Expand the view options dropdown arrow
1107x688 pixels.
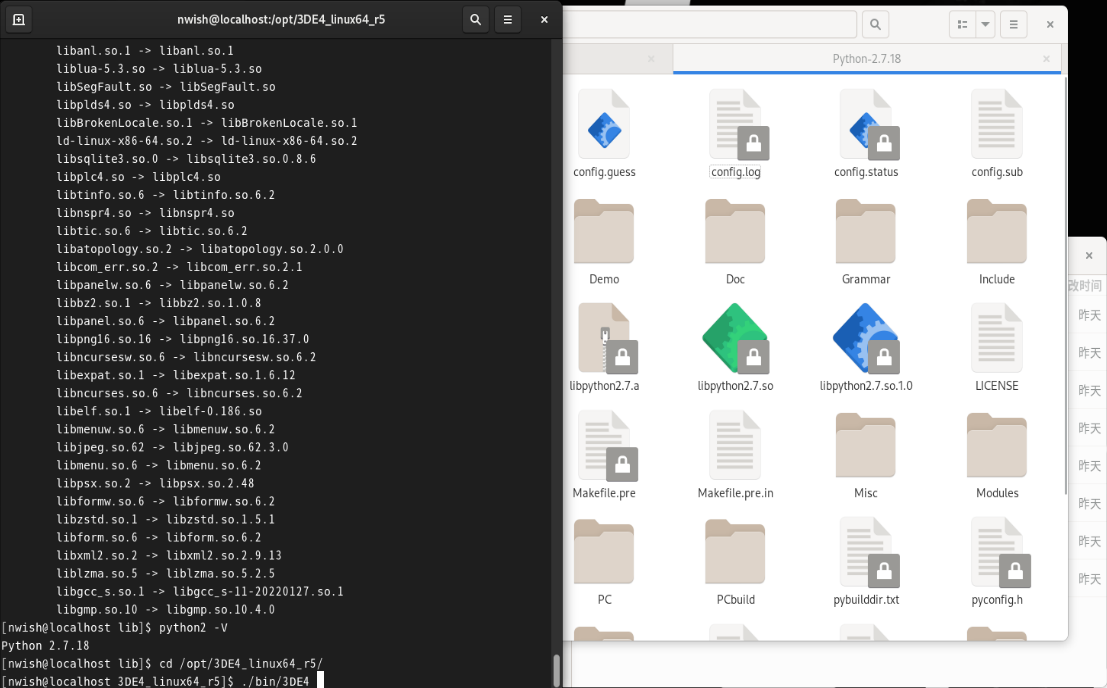986,24
